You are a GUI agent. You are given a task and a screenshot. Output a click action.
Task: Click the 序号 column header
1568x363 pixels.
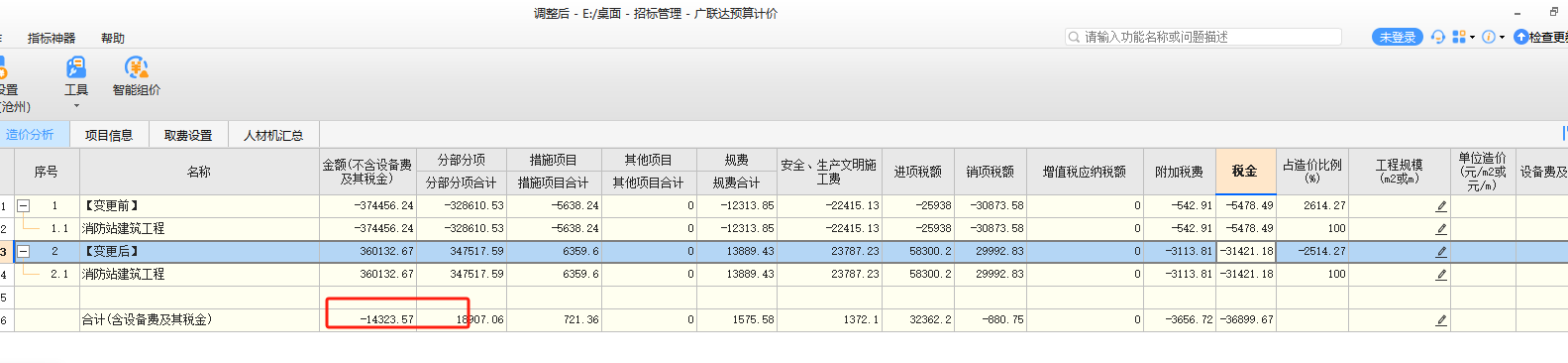[x=47, y=172]
